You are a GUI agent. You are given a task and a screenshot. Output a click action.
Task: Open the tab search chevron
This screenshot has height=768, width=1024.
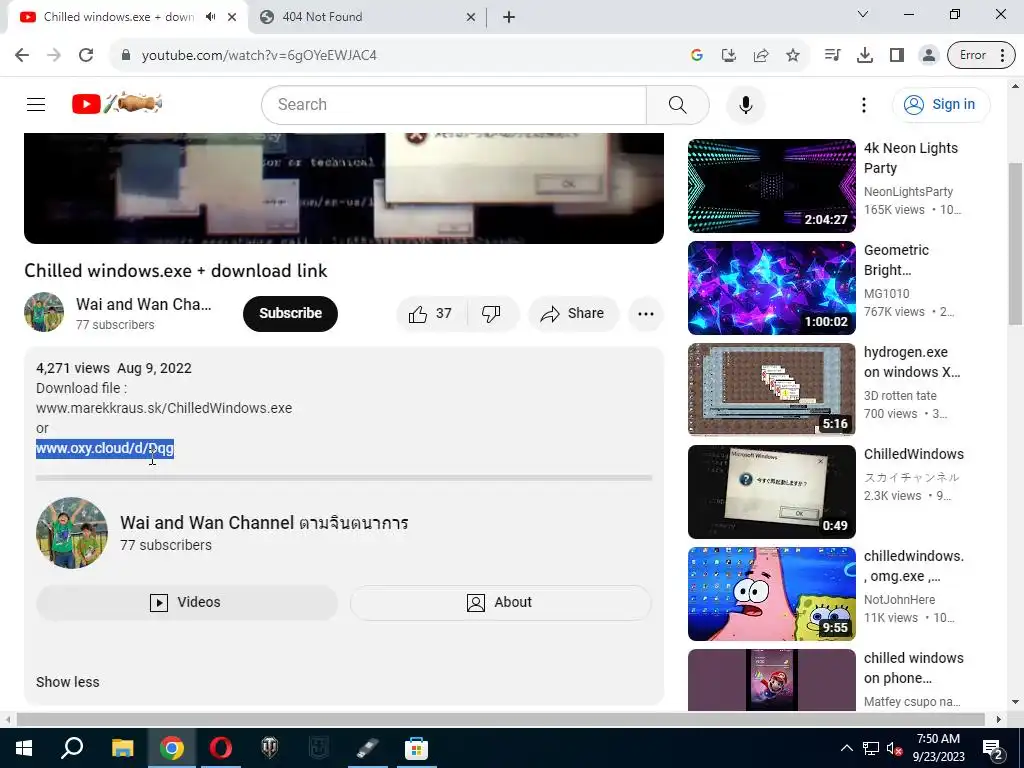click(863, 14)
